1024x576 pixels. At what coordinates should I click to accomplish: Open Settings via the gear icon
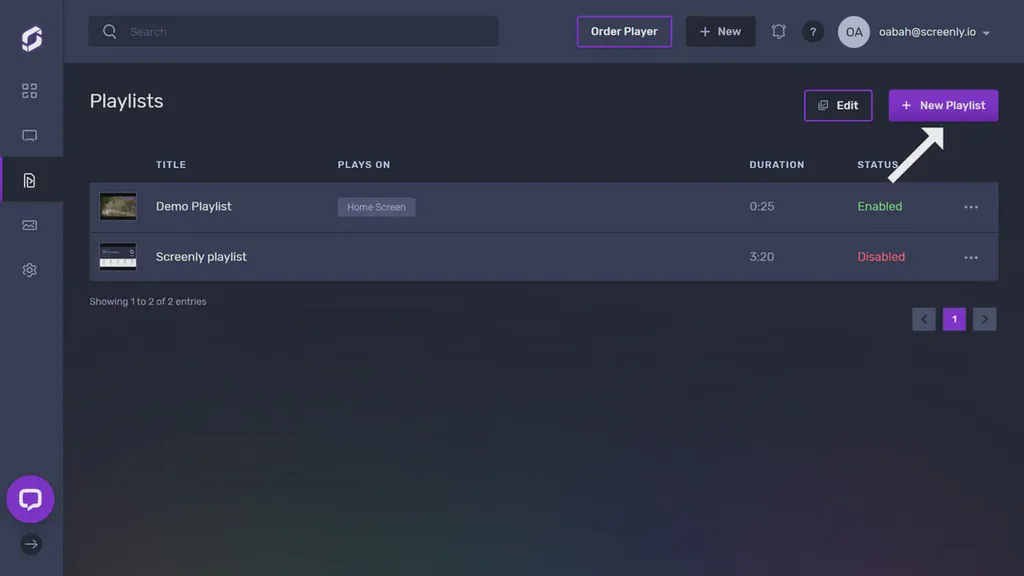click(29, 270)
